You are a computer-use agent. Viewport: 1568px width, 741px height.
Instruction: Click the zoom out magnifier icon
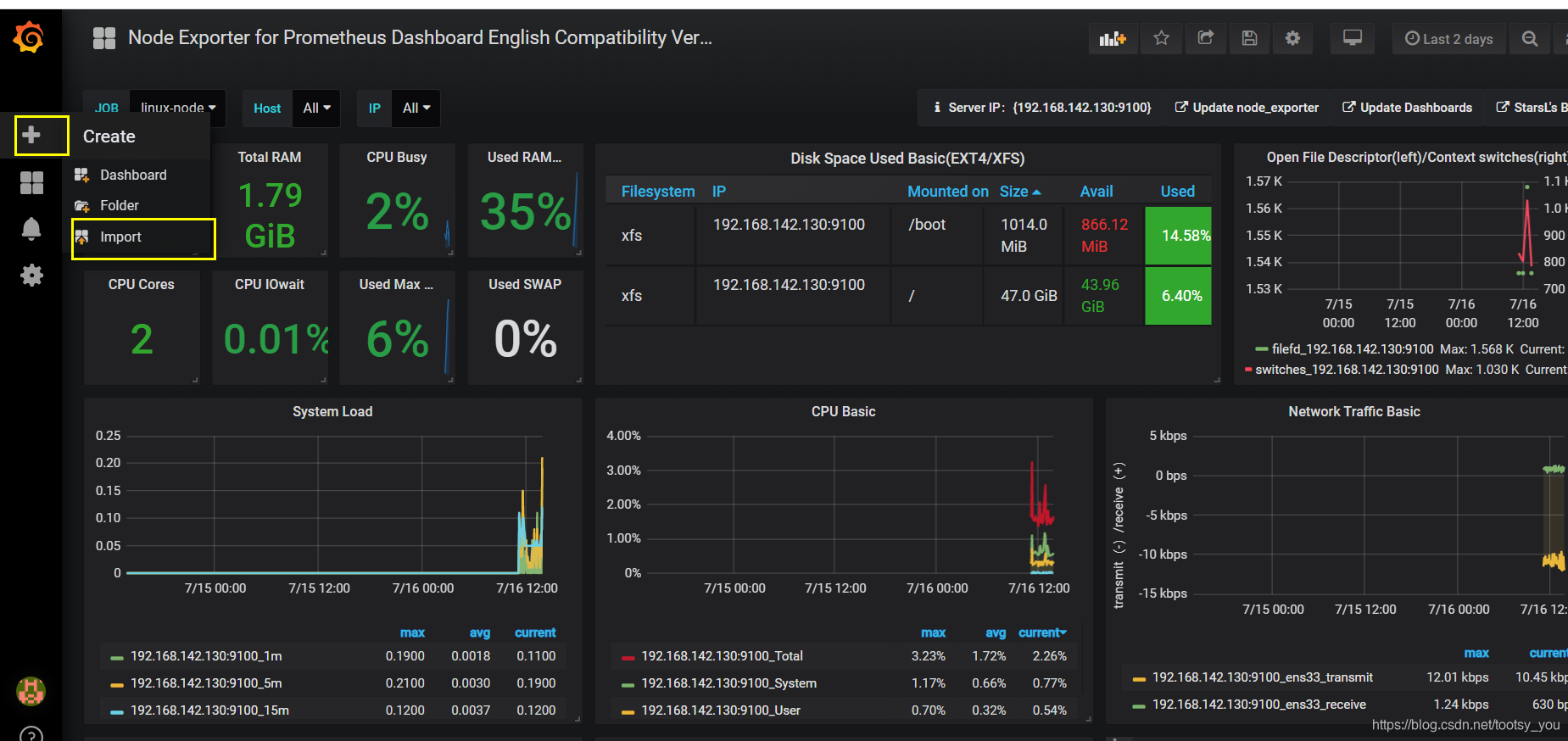[1529, 38]
